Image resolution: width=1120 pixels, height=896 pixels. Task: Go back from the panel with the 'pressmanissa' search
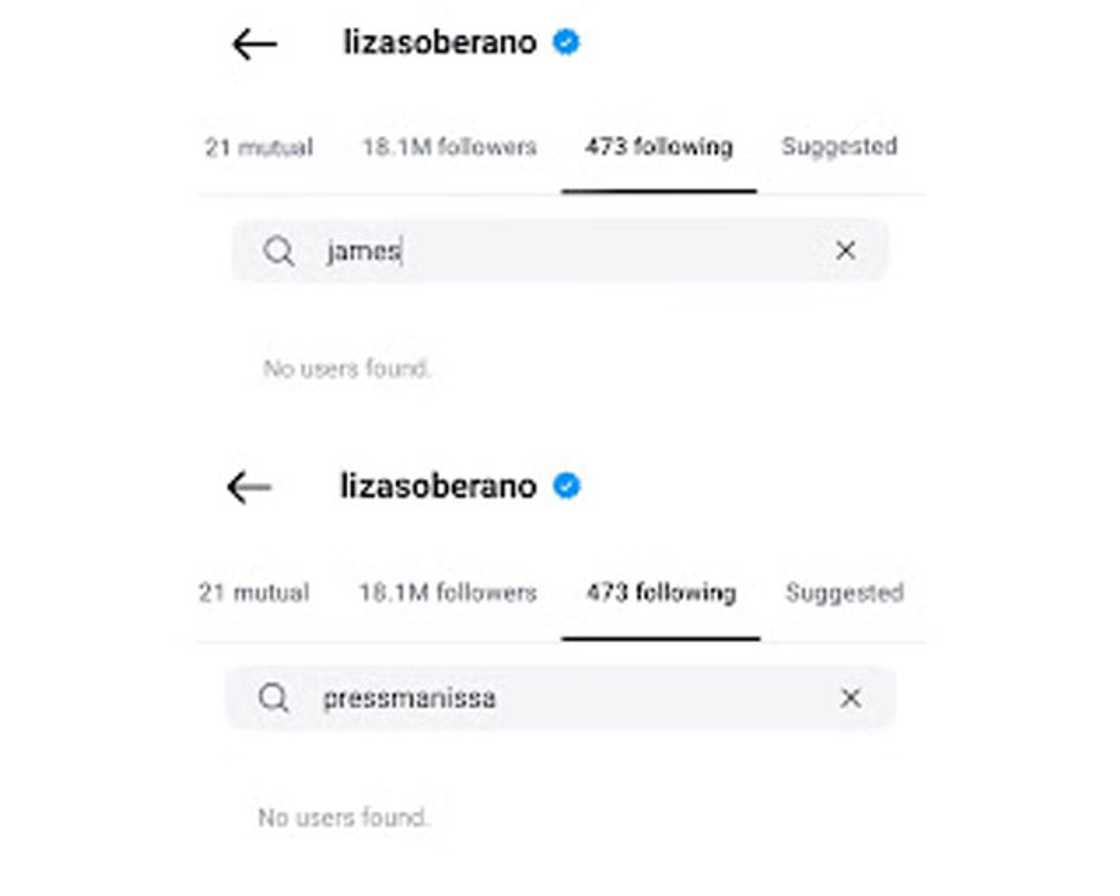(250, 487)
